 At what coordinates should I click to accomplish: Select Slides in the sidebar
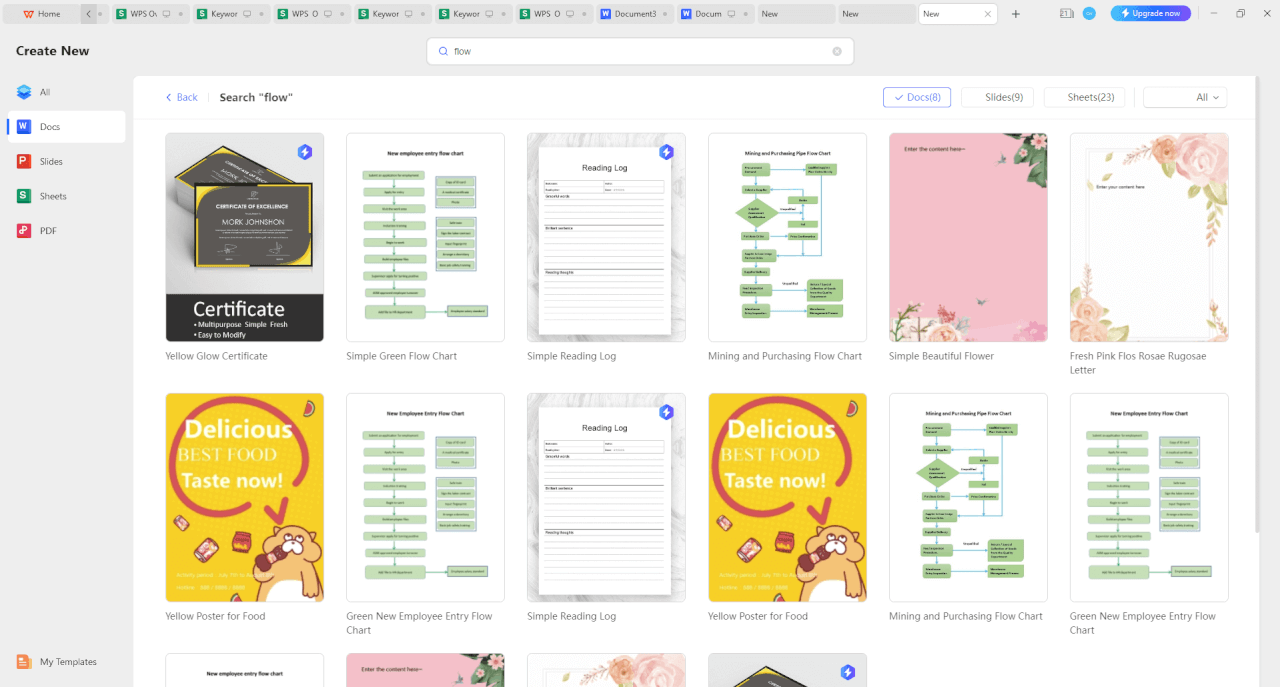66,161
